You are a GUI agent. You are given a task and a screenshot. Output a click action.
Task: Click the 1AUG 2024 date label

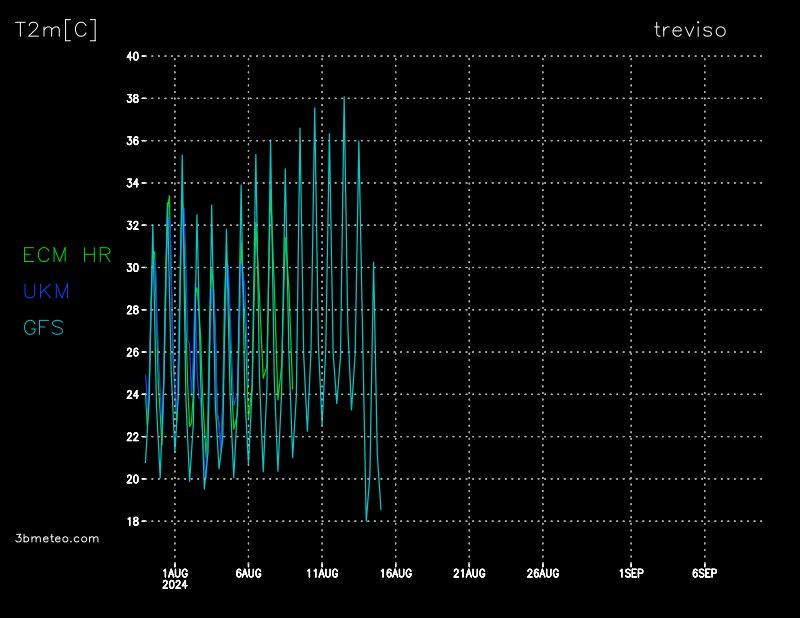point(175,578)
